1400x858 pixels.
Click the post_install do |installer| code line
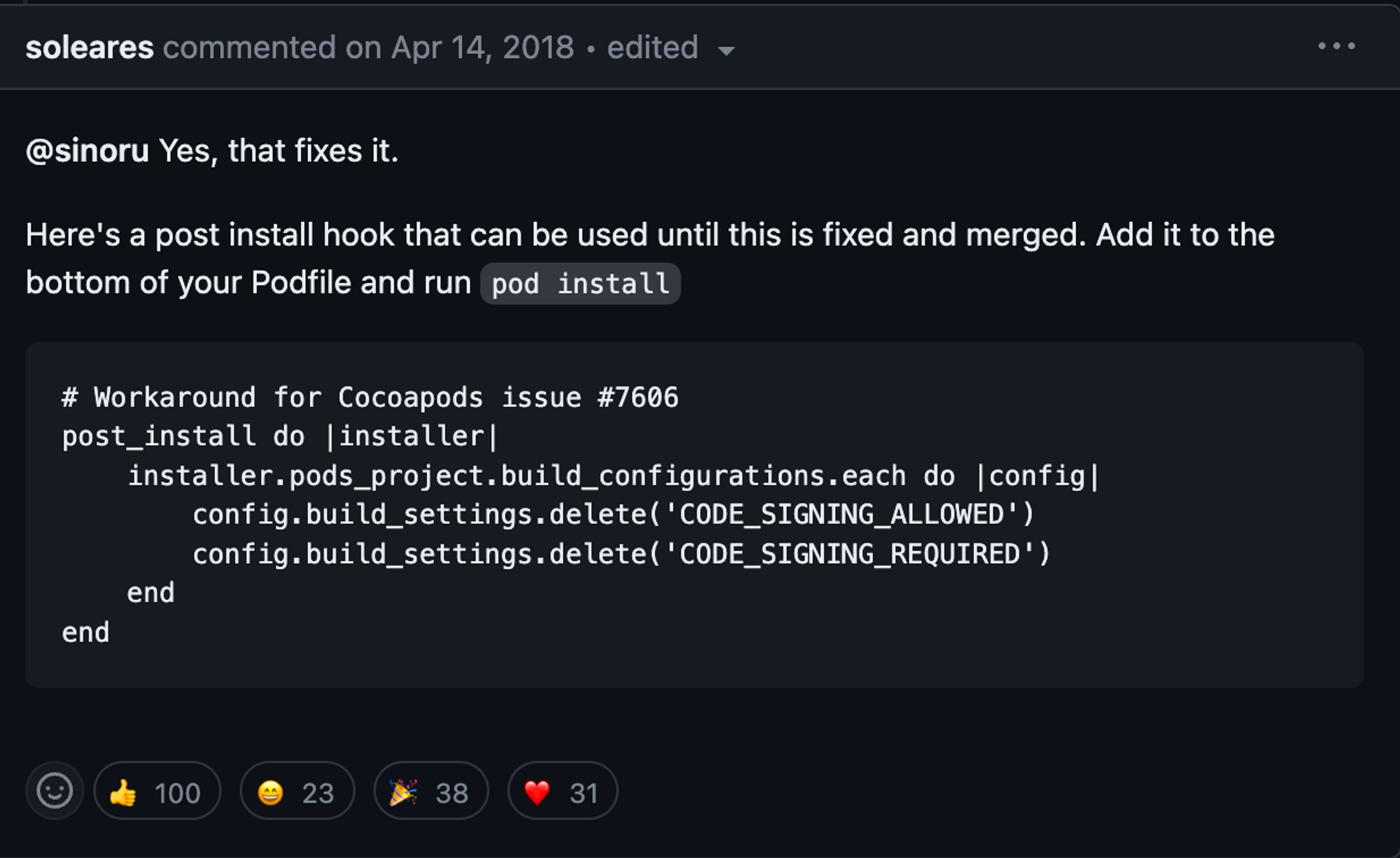pos(280,436)
